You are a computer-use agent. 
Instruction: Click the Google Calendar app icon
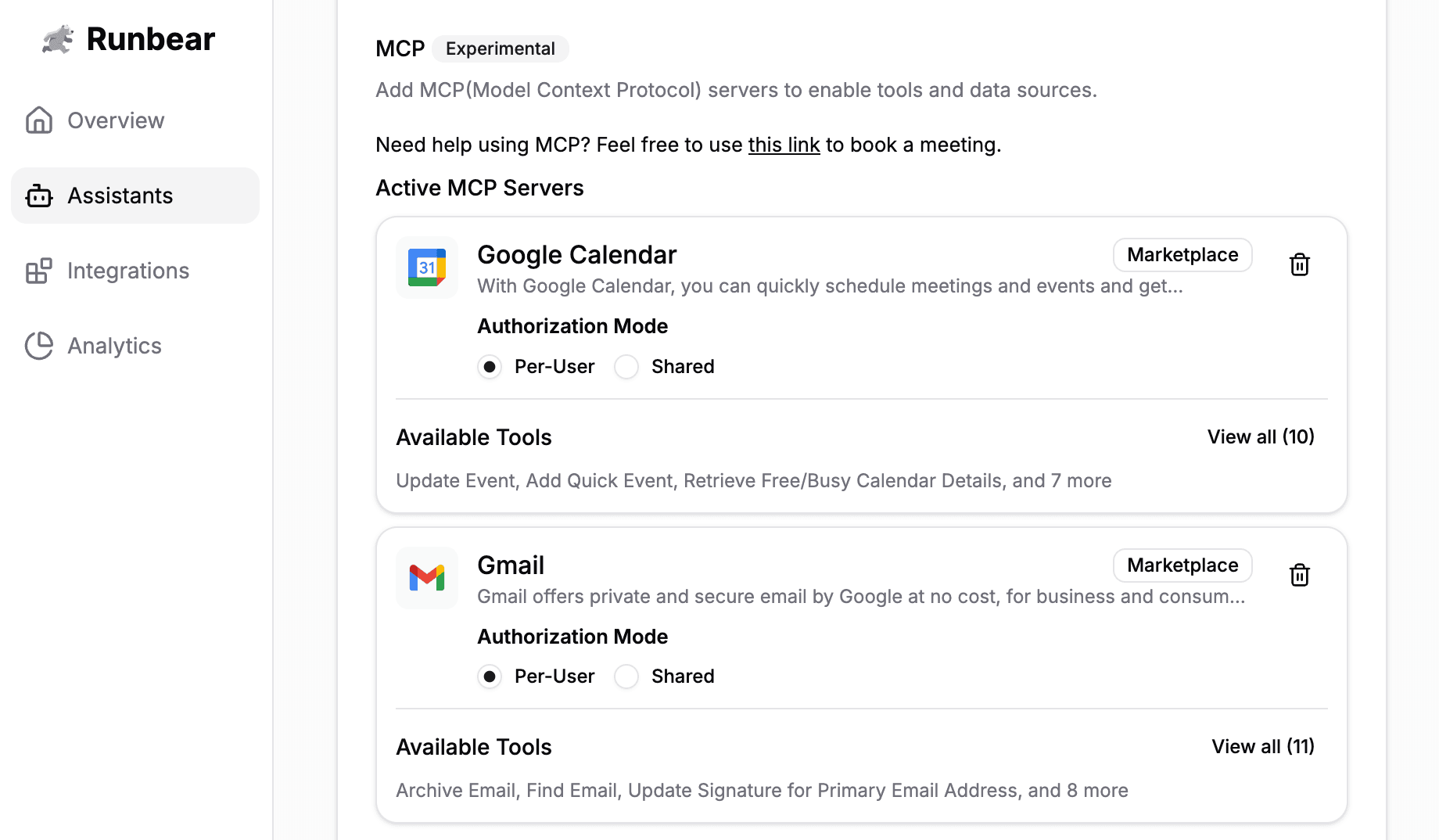tap(427, 267)
